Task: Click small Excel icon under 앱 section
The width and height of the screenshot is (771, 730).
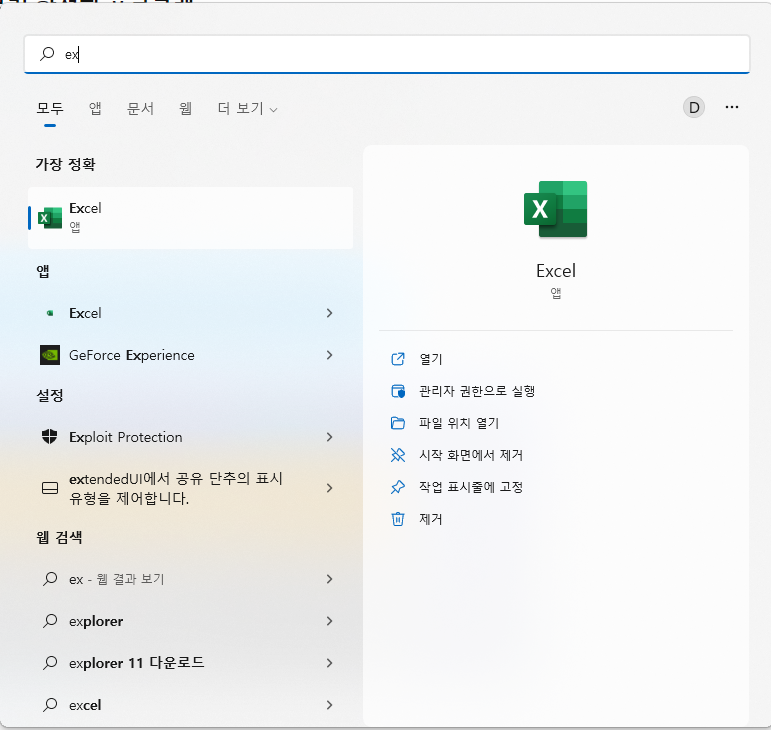Action: pyautogui.click(x=50, y=313)
